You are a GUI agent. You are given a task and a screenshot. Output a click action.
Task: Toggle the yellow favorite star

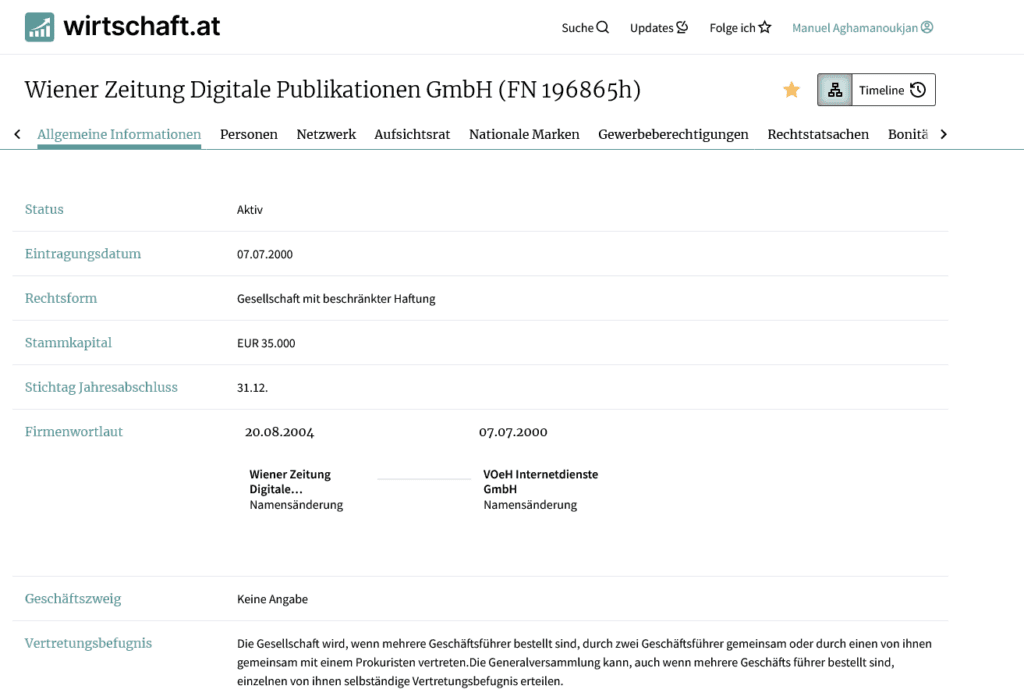(791, 89)
